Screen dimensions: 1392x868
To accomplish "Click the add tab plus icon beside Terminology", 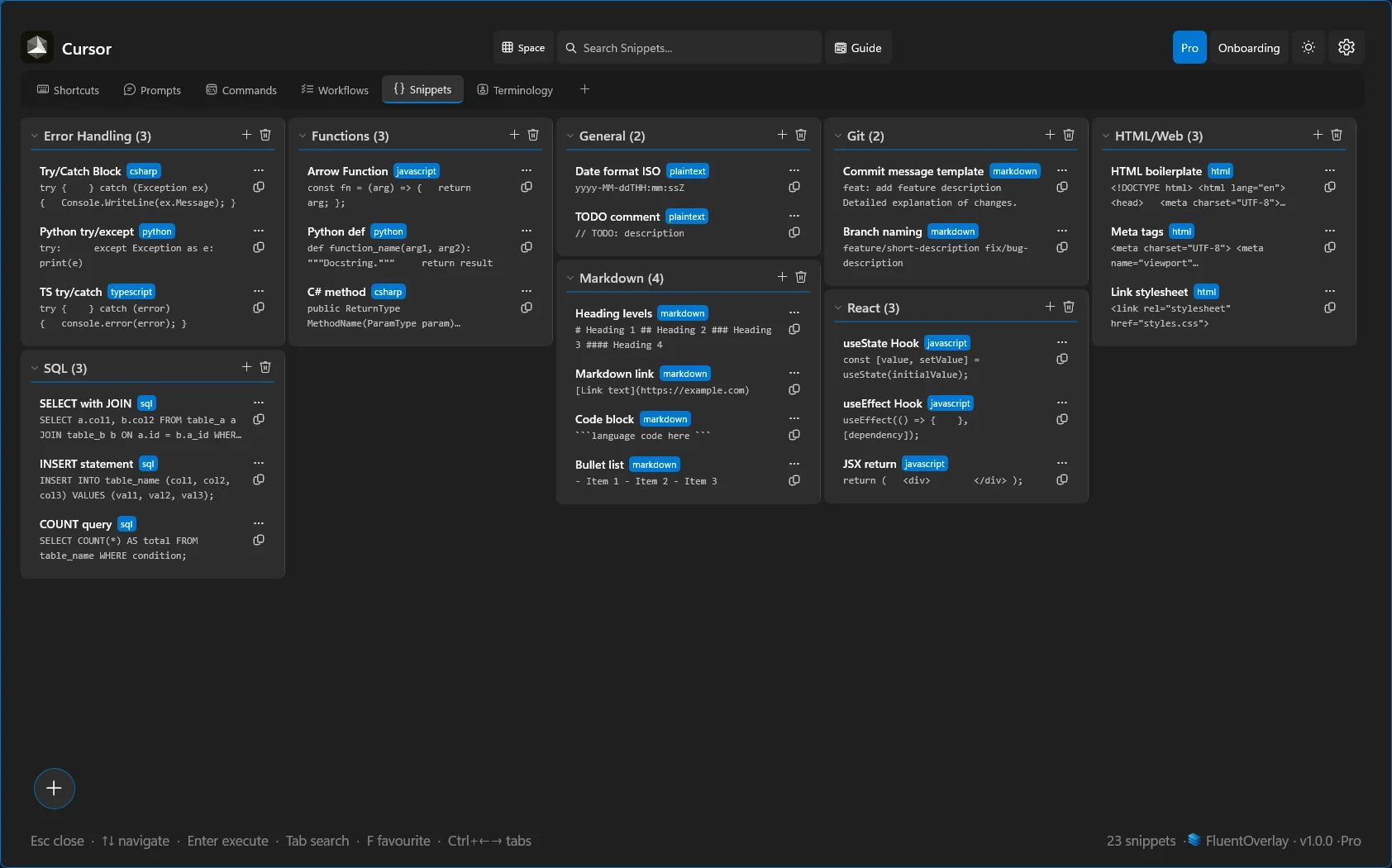I will (585, 89).
